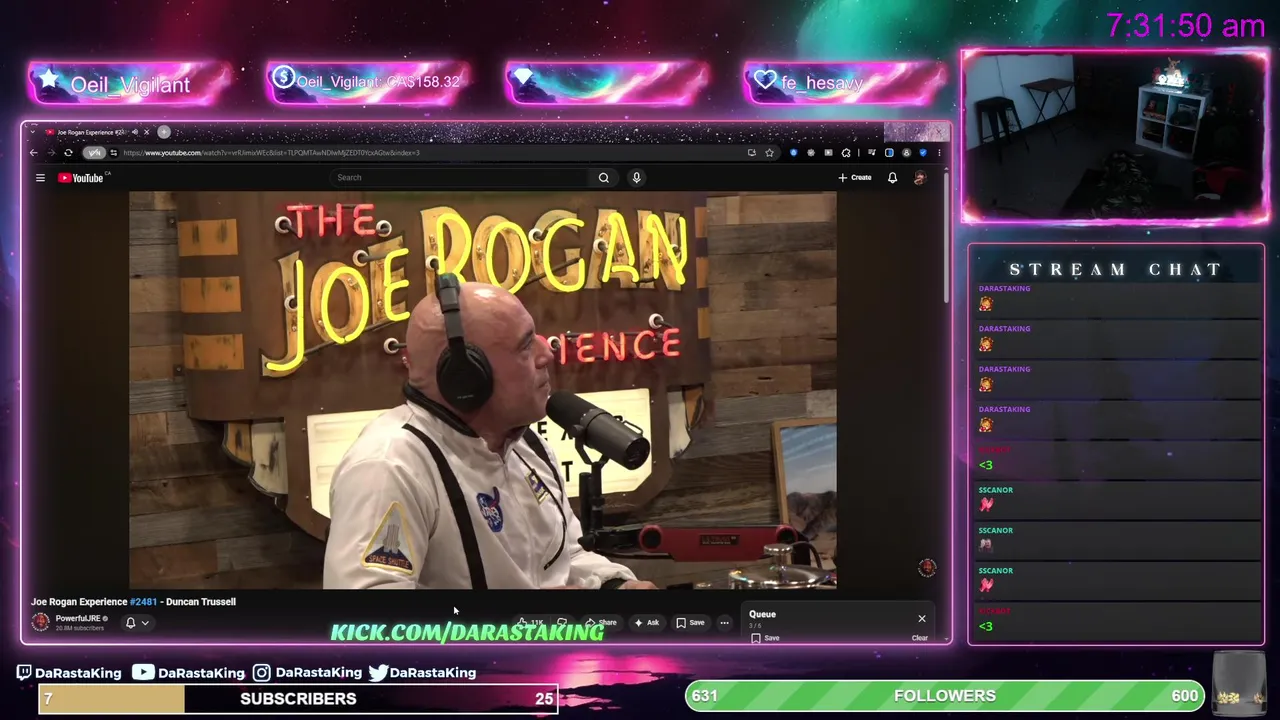Expand the subscription notification bell dropdown
Screen dimensions: 1280x720
tap(137, 623)
